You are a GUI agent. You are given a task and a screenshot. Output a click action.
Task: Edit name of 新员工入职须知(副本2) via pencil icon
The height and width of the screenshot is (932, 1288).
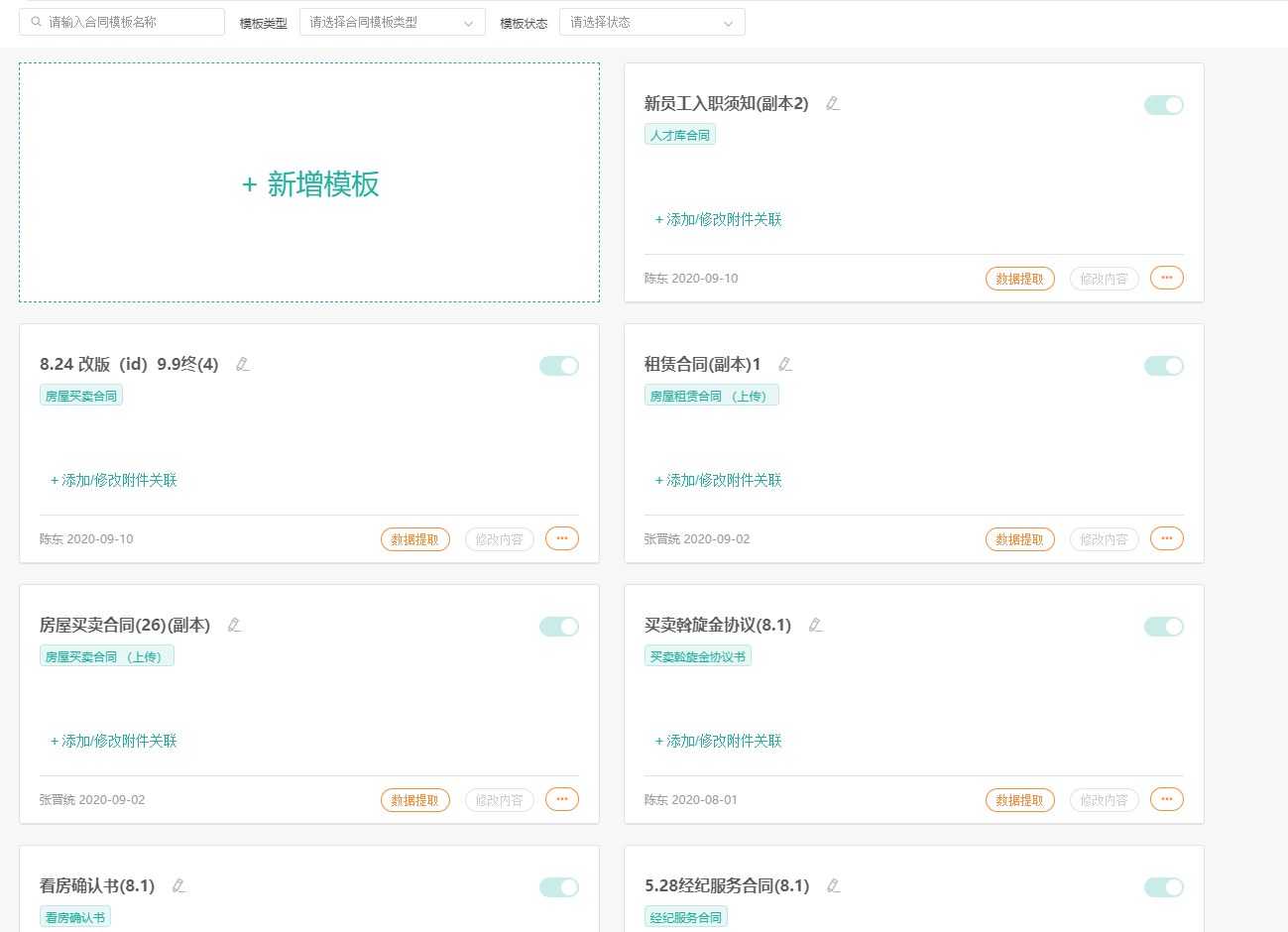[x=833, y=103]
